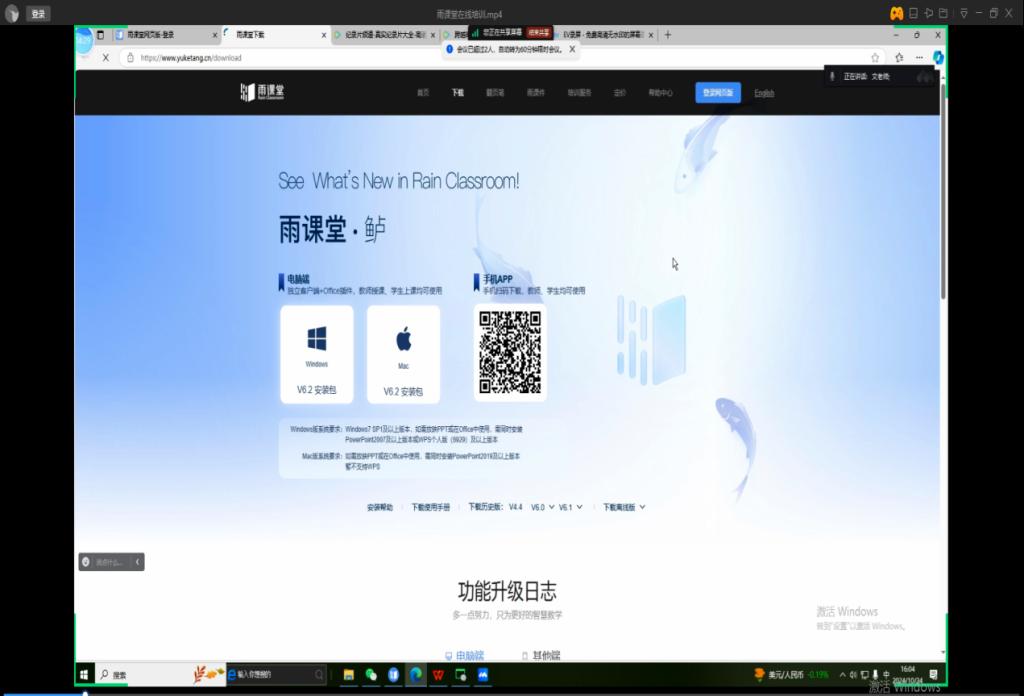
Task: Select the 其他端 upgrade log tab
Action: 541,656
